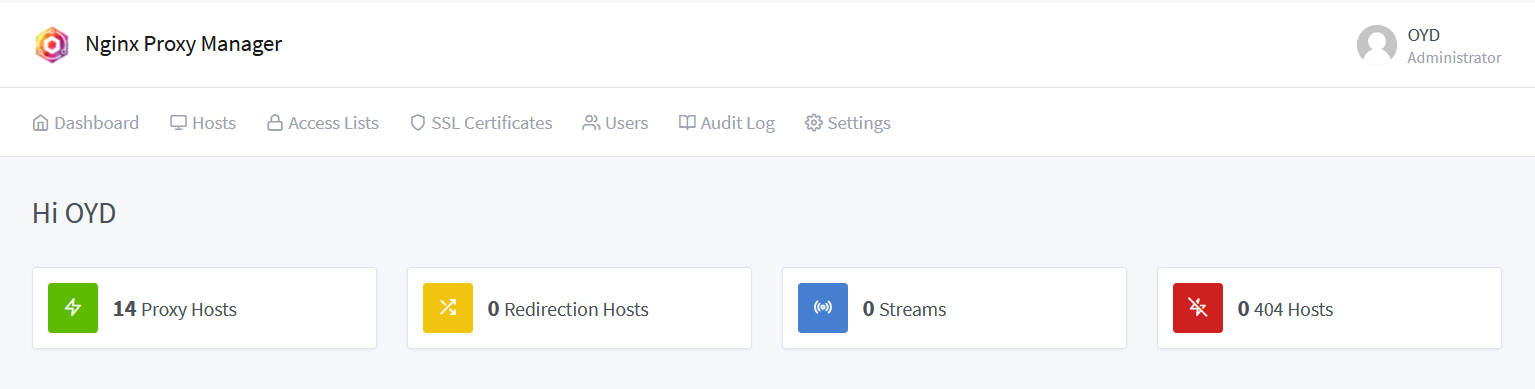
Task: Open the 14 Proxy Hosts card
Action: click(205, 308)
